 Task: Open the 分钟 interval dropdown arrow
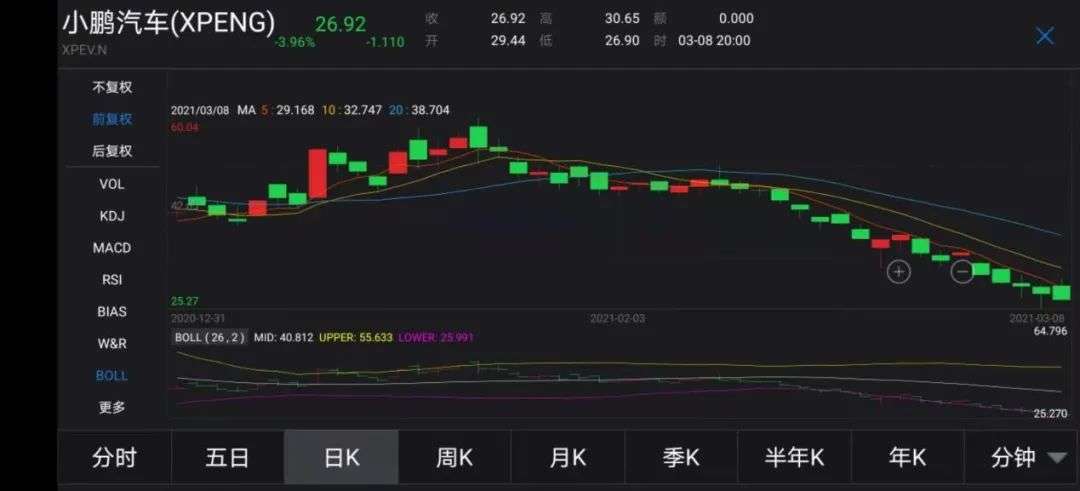point(1056,457)
